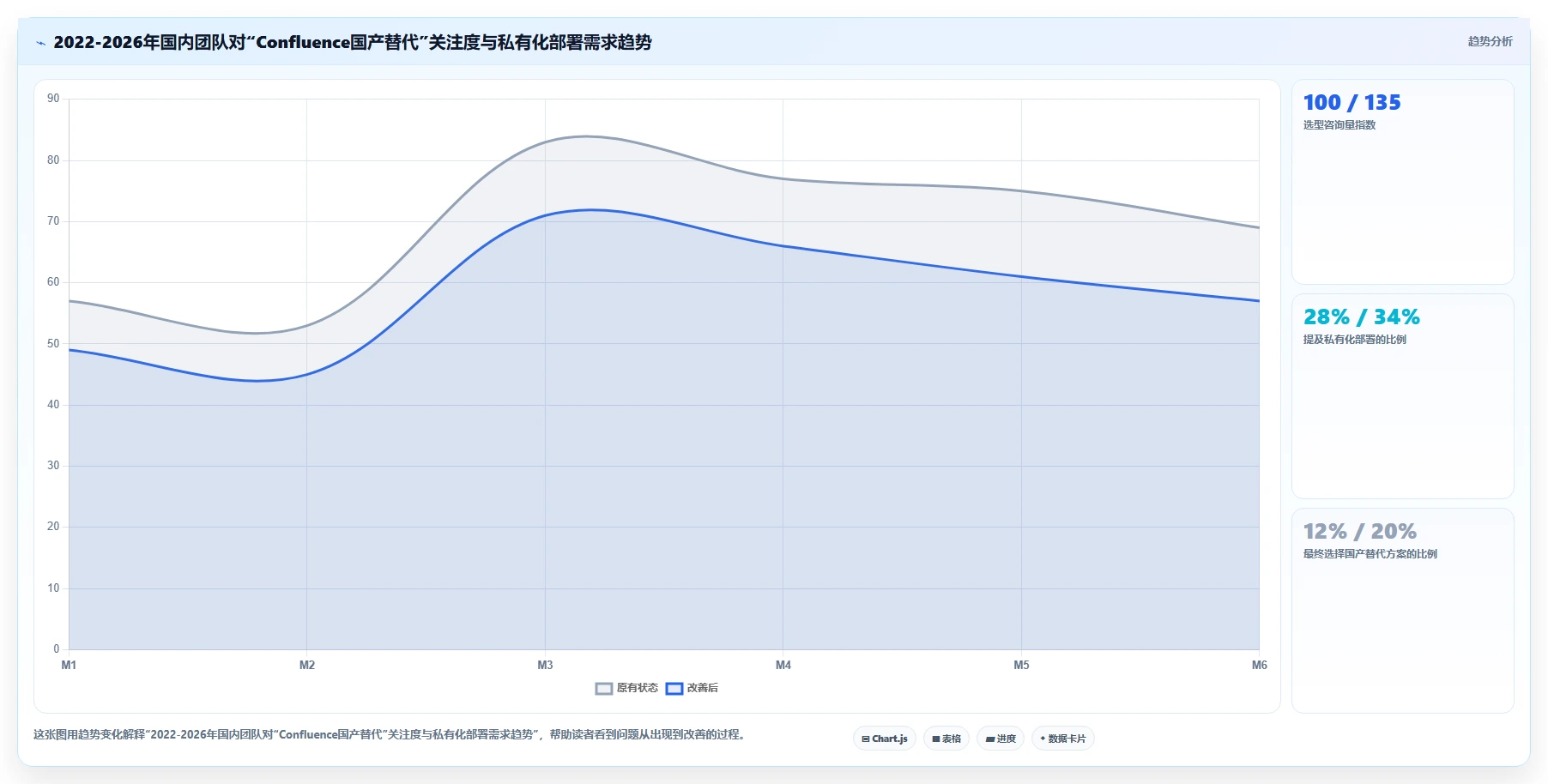Click the blue 改善后 line point at M5
The height and width of the screenshot is (784, 1548).
pyautogui.click(x=1021, y=276)
